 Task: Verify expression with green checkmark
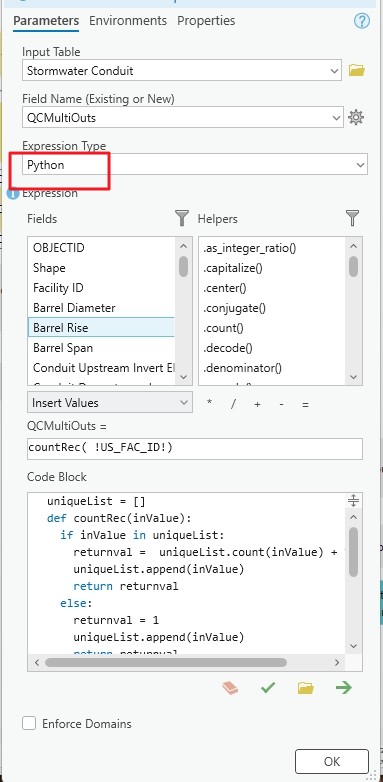coord(268,688)
